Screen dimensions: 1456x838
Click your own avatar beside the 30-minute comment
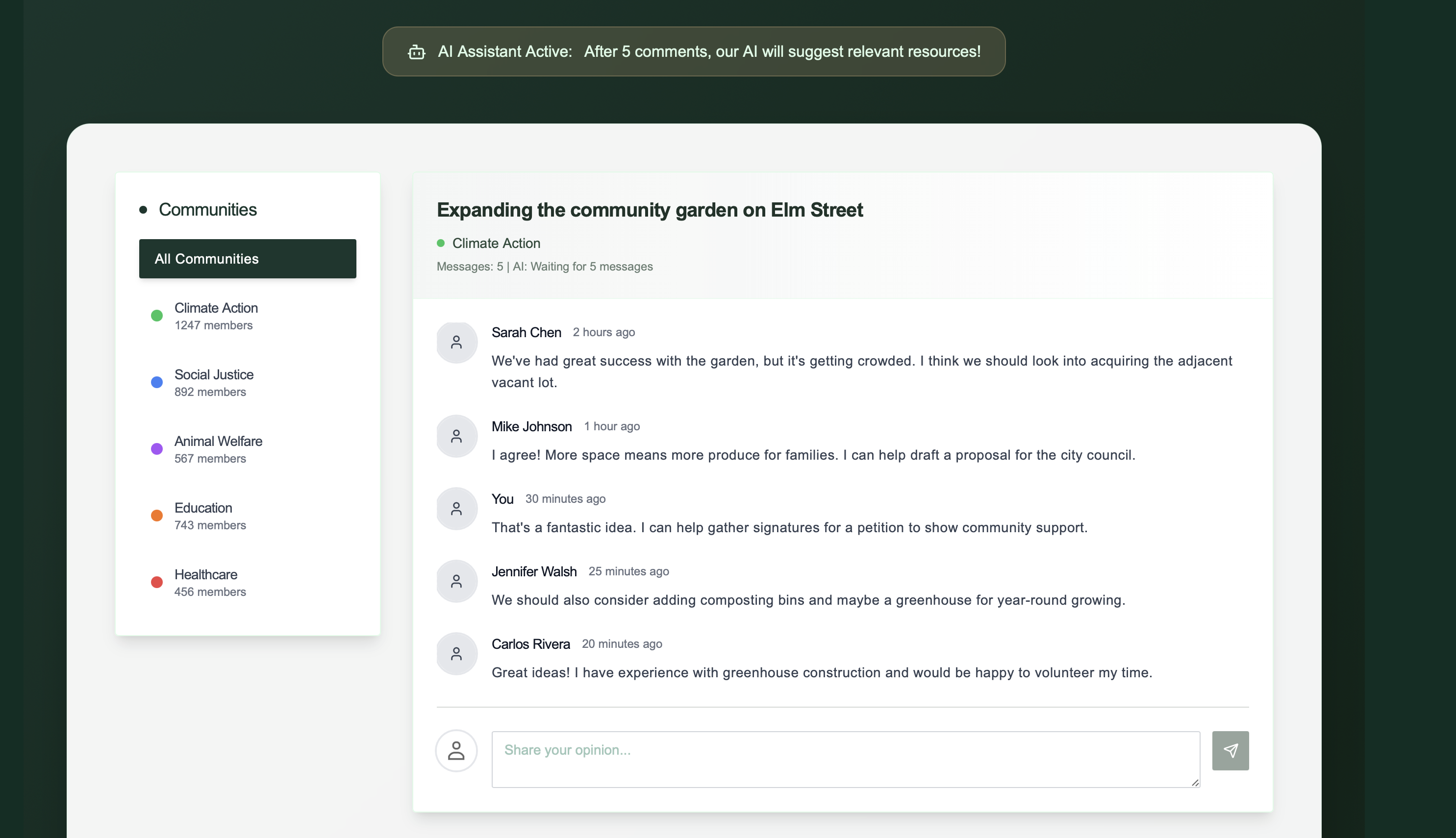pos(456,509)
